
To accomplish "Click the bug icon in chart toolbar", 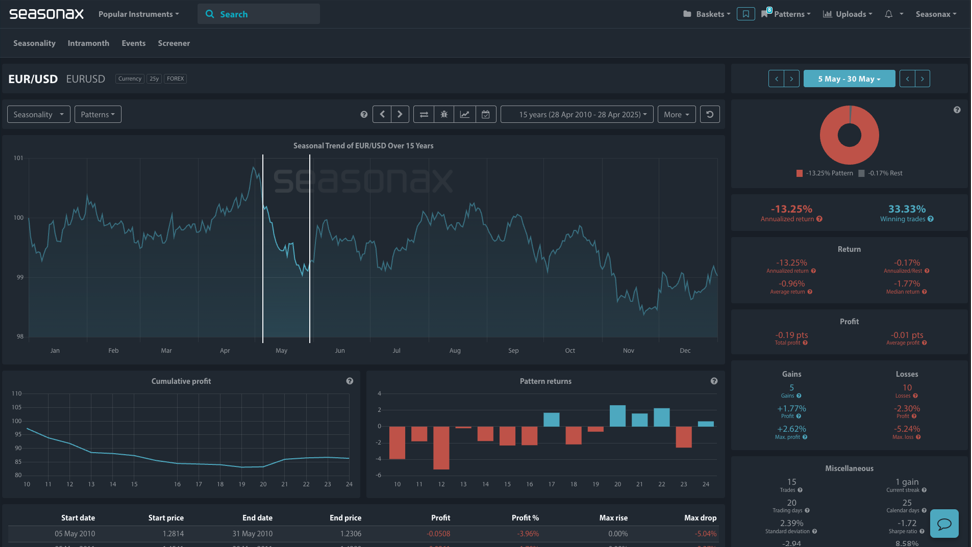I will (444, 114).
